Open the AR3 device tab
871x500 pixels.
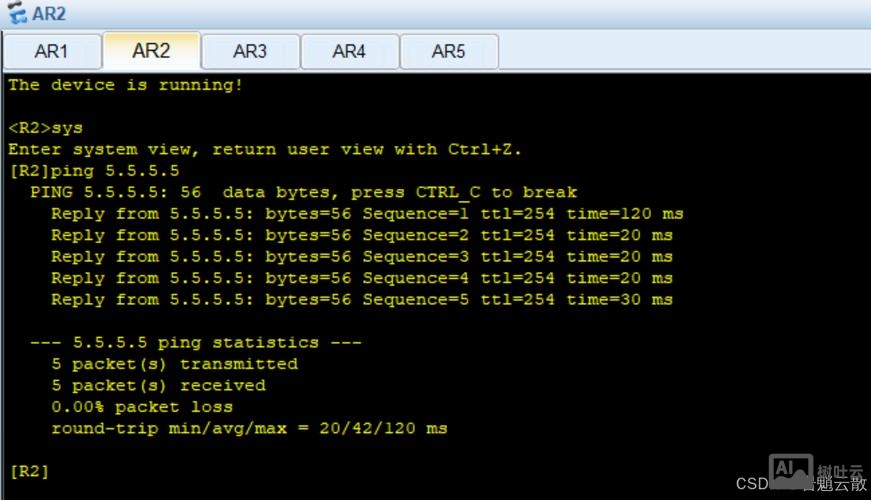pos(250,51)
